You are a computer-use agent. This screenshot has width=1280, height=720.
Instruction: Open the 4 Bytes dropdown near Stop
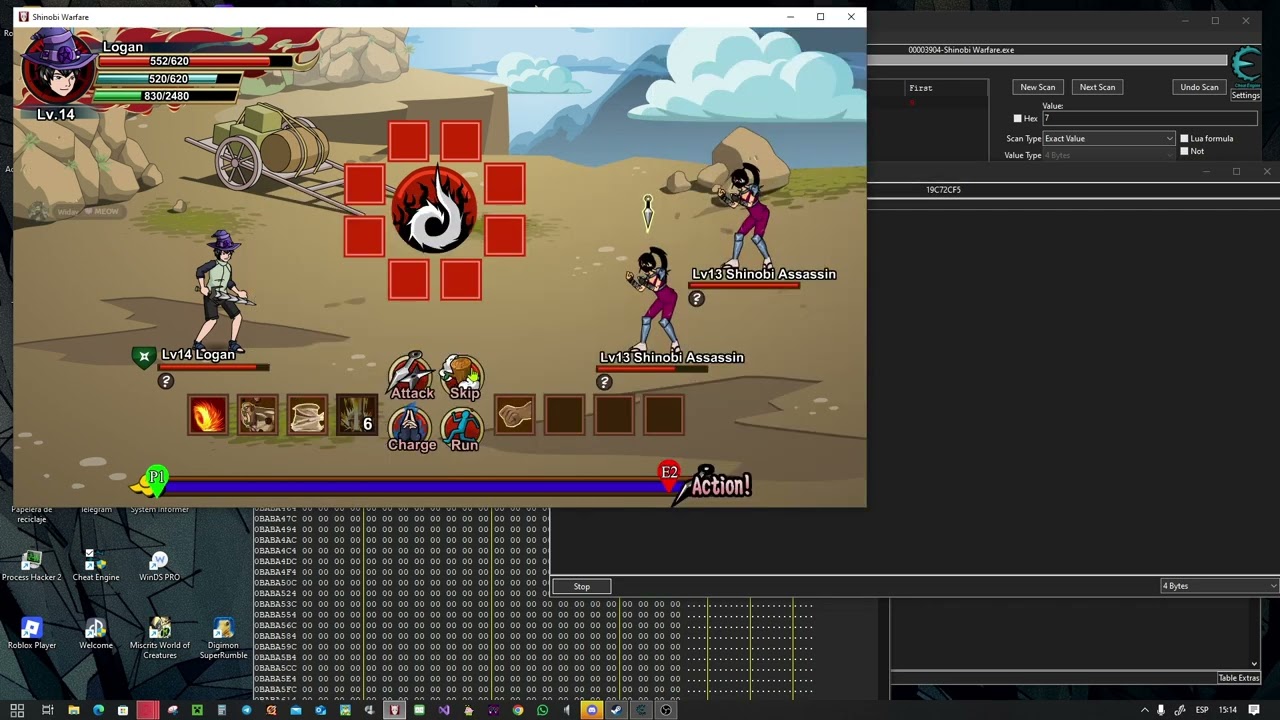click(1220, 586)
